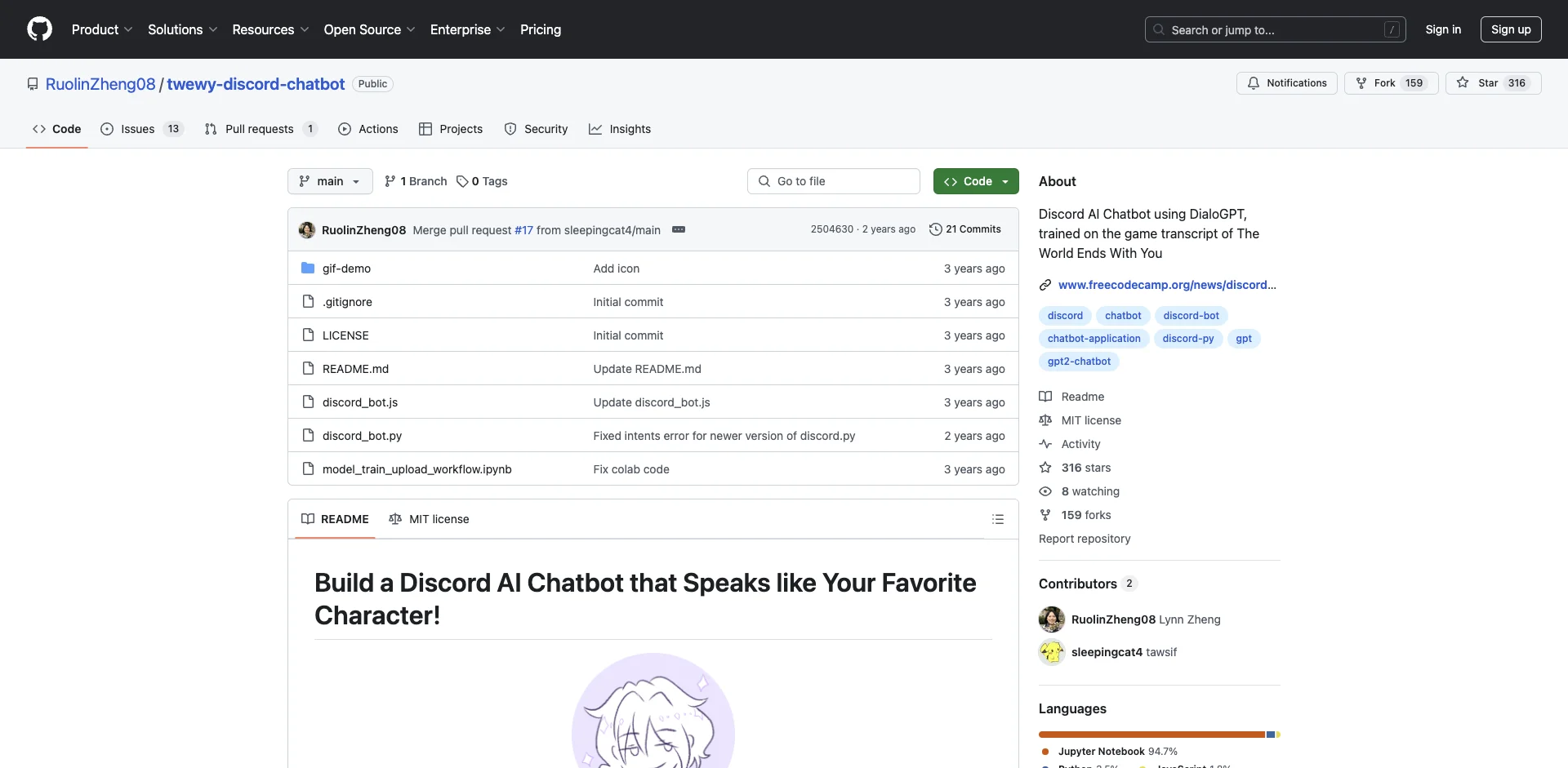
Task: Click the MIT license scale icon in About
Action: coord(1045,420)
